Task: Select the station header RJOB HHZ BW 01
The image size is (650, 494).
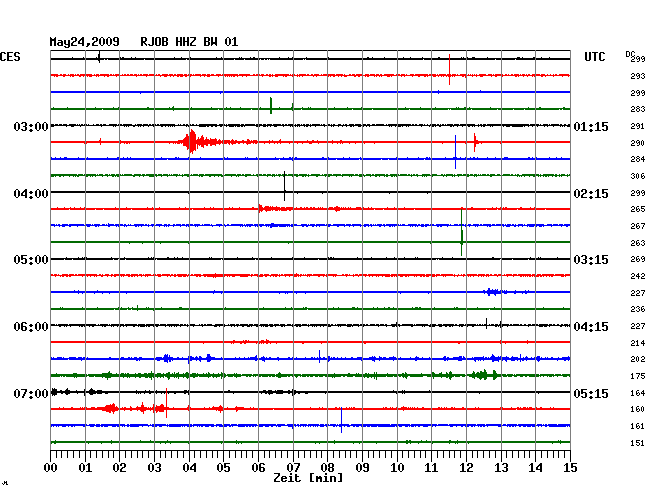Action: [x=189, y=42]
